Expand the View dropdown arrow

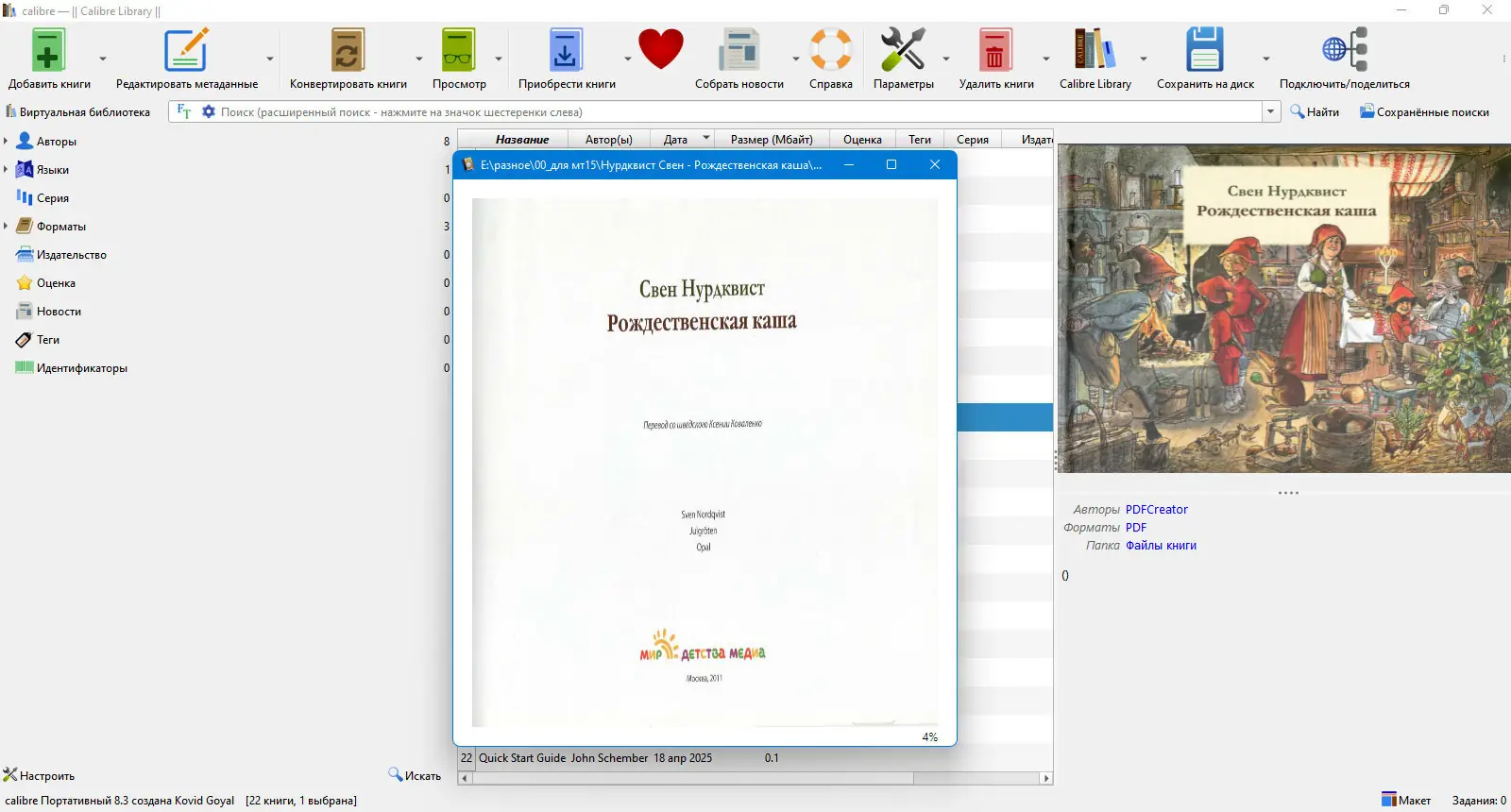(x=498, y=59)
